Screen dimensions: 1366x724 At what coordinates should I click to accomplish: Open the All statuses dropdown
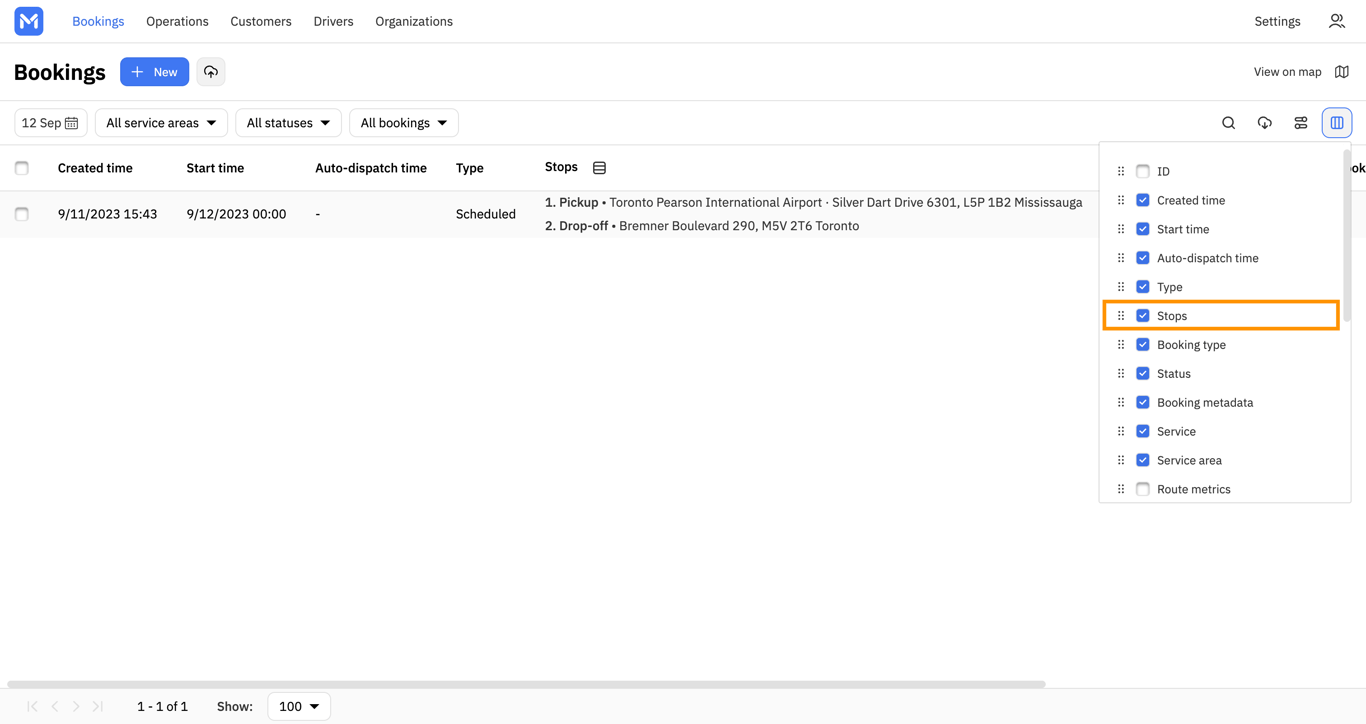tap(288, 123)
